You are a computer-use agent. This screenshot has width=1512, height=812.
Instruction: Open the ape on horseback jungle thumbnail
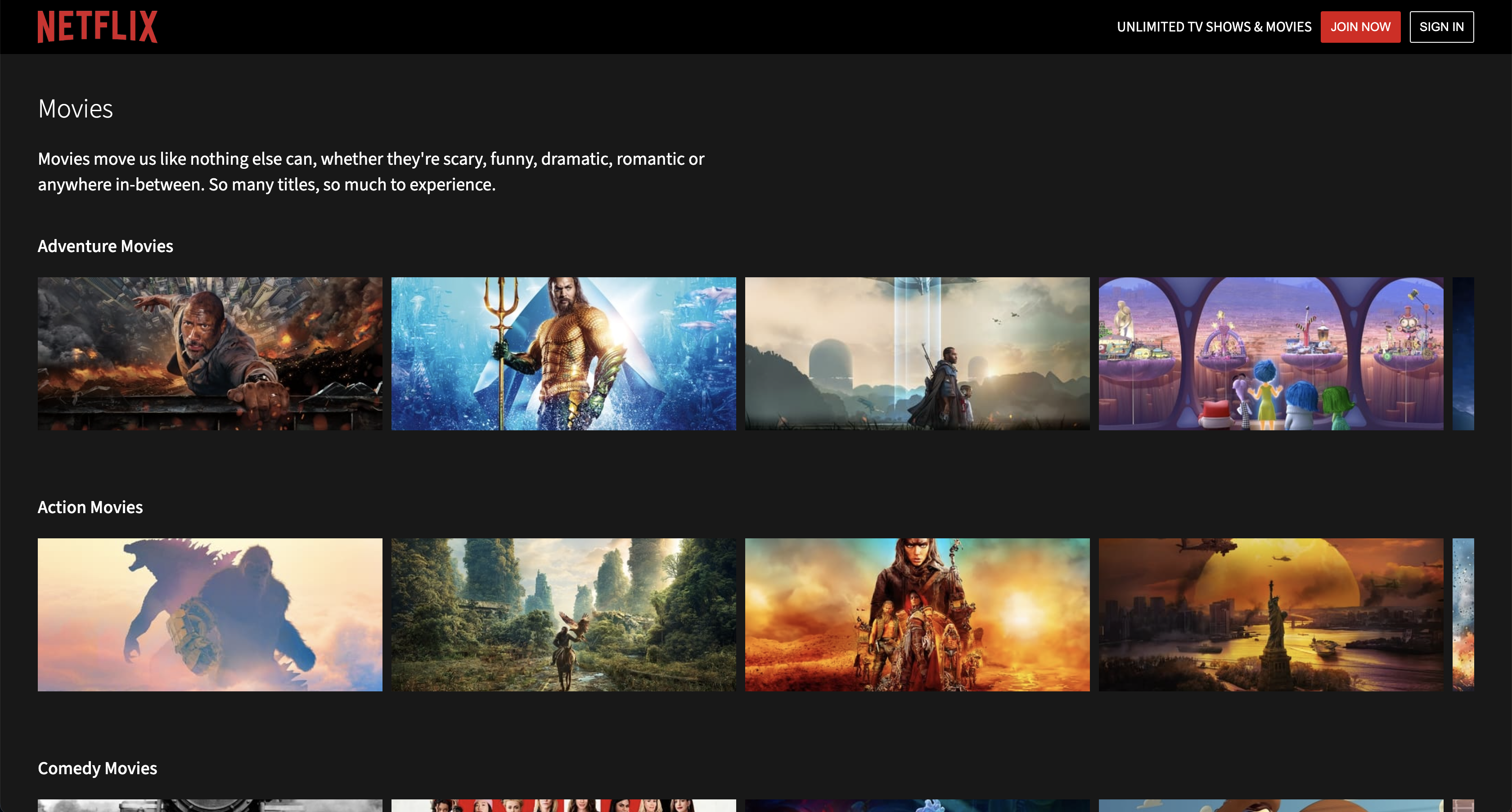(x=563, y=614)
